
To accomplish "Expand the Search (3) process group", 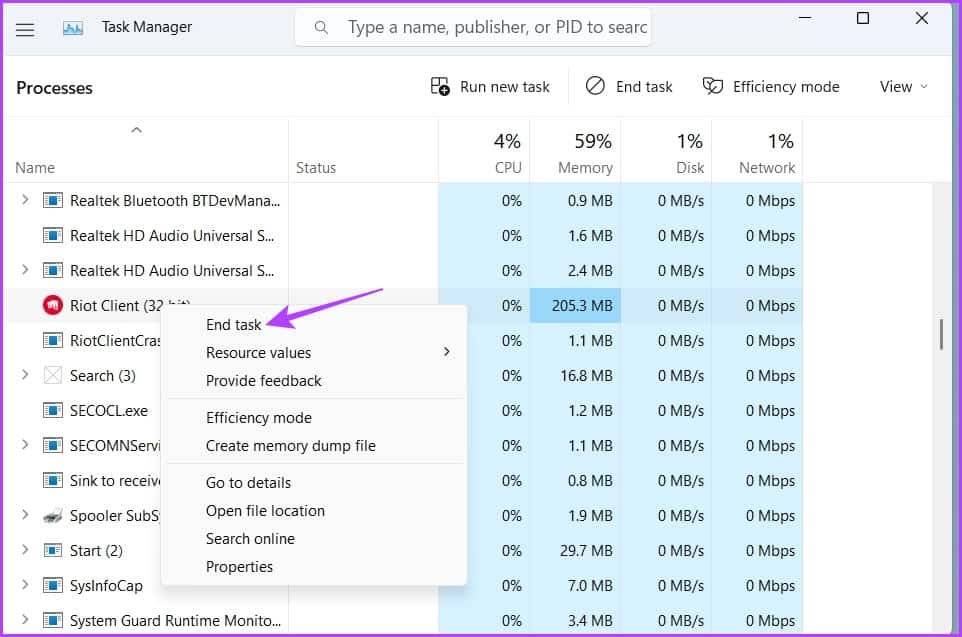I will coord(25,374).
